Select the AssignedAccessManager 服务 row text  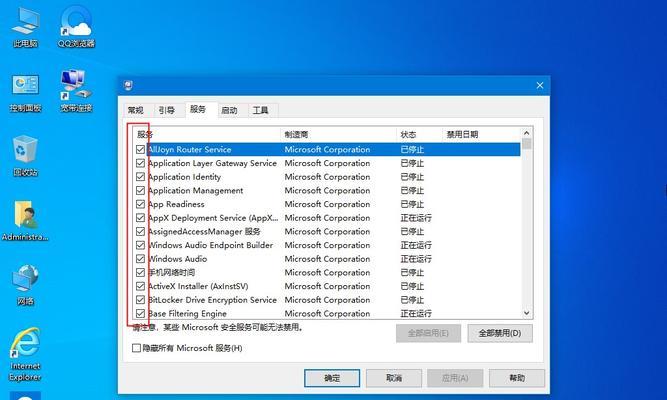coord(204,231)
